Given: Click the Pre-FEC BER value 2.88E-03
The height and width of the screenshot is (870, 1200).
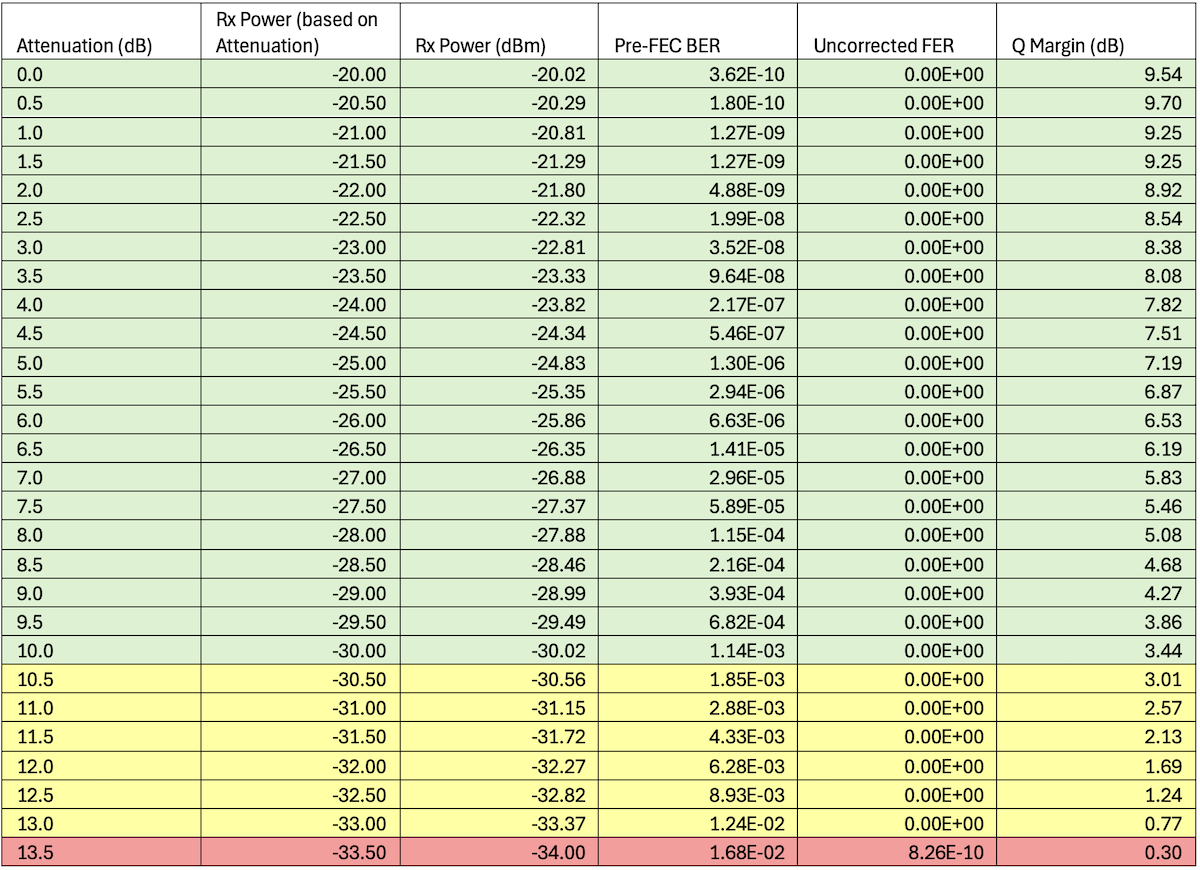Looking at the screenshot, I should [x=698, y=709].
